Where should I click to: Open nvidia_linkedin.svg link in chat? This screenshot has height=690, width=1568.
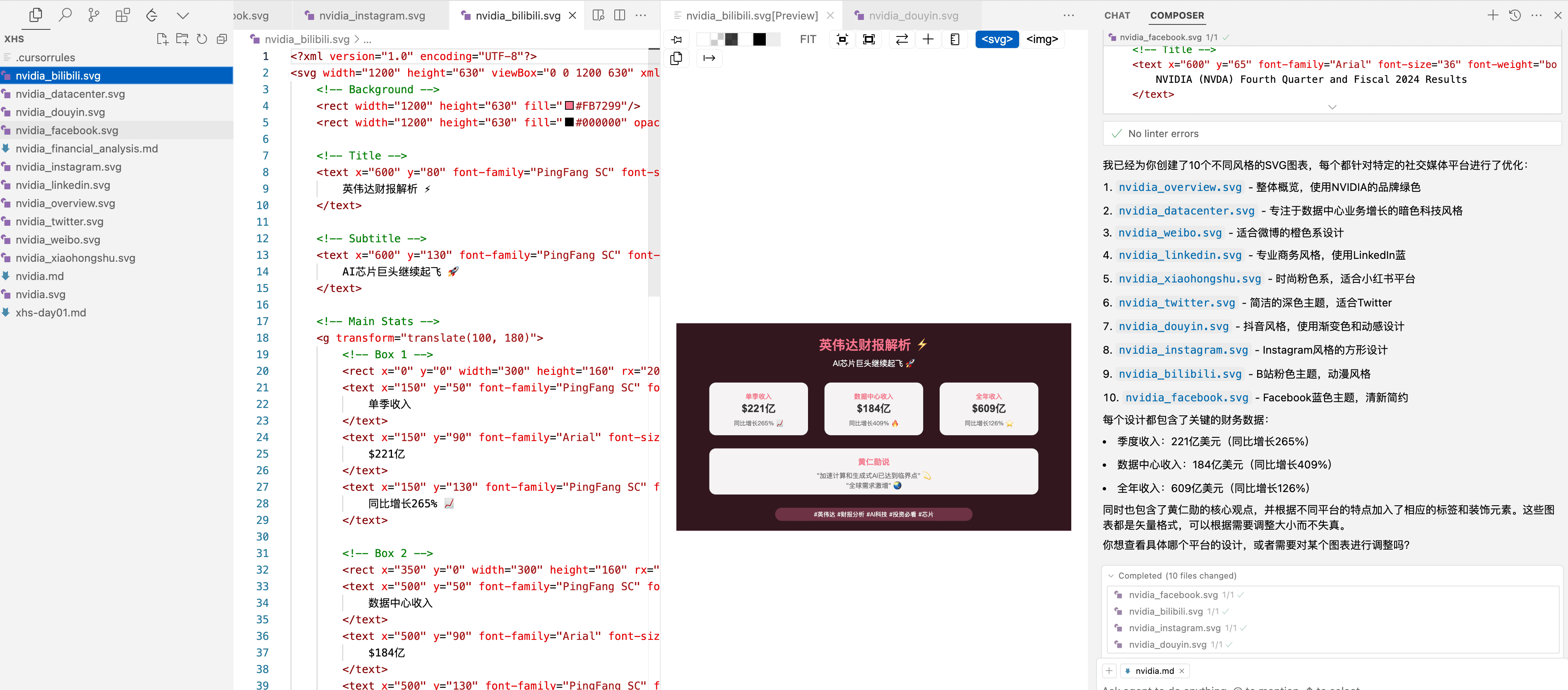1180,255
